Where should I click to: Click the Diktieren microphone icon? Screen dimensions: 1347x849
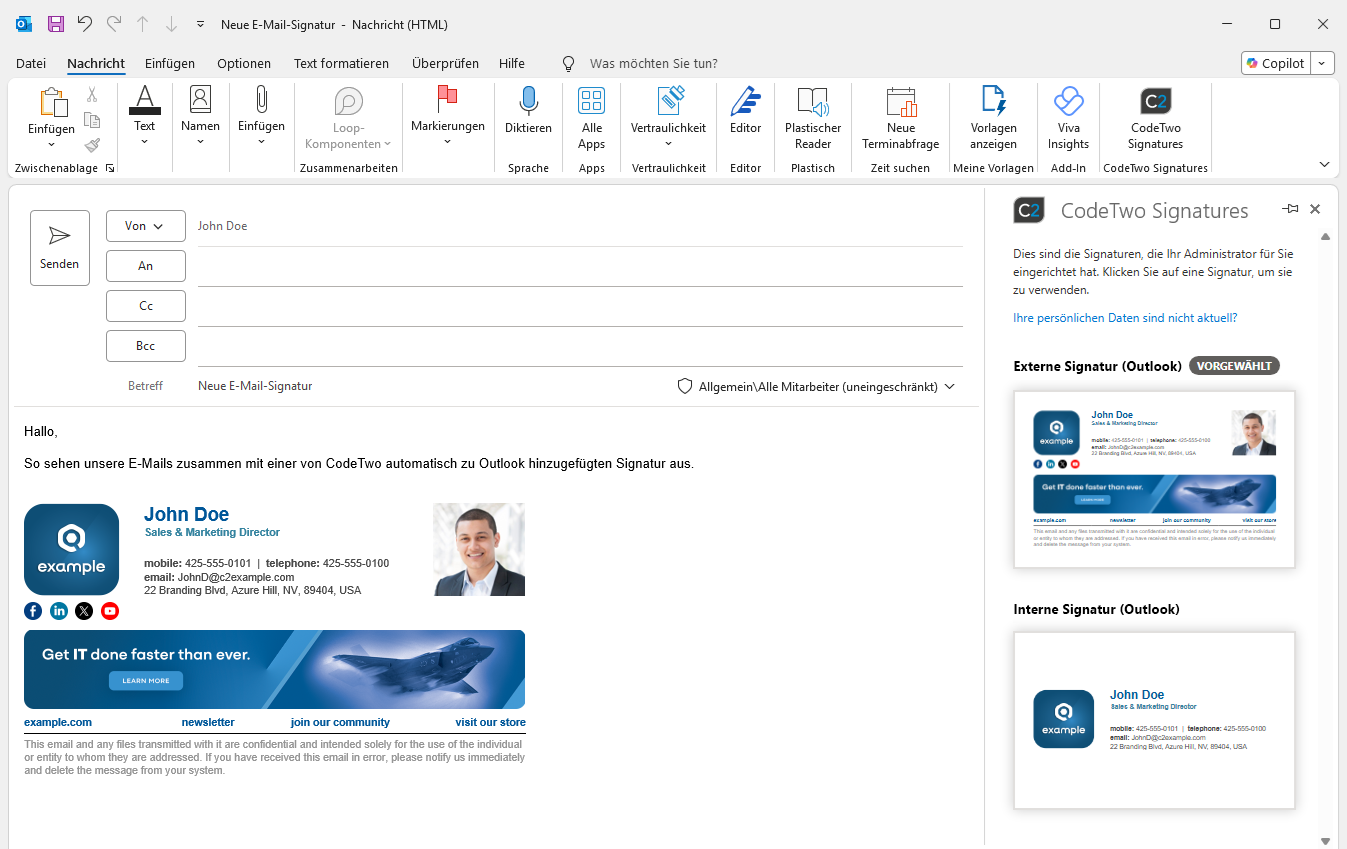pyautogui.click(x=528, y=101)
